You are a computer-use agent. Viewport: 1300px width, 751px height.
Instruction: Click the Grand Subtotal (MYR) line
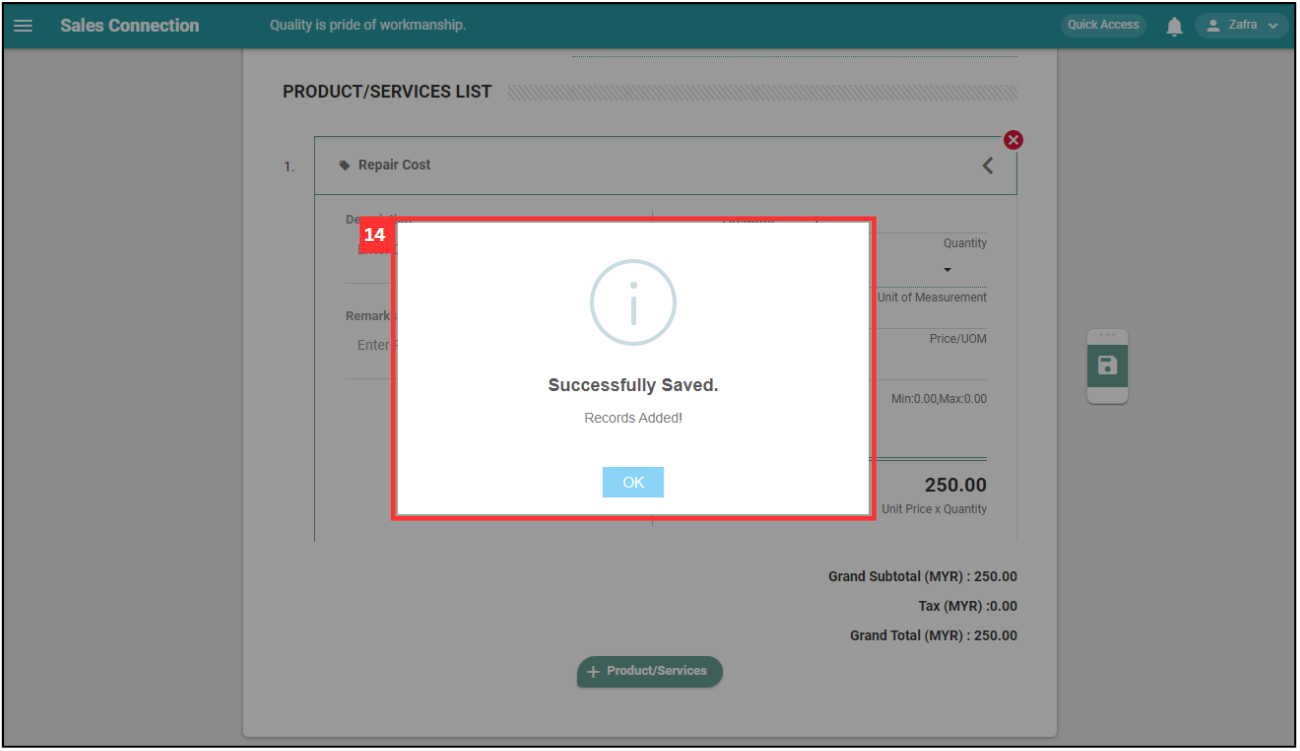coord(922,577)
